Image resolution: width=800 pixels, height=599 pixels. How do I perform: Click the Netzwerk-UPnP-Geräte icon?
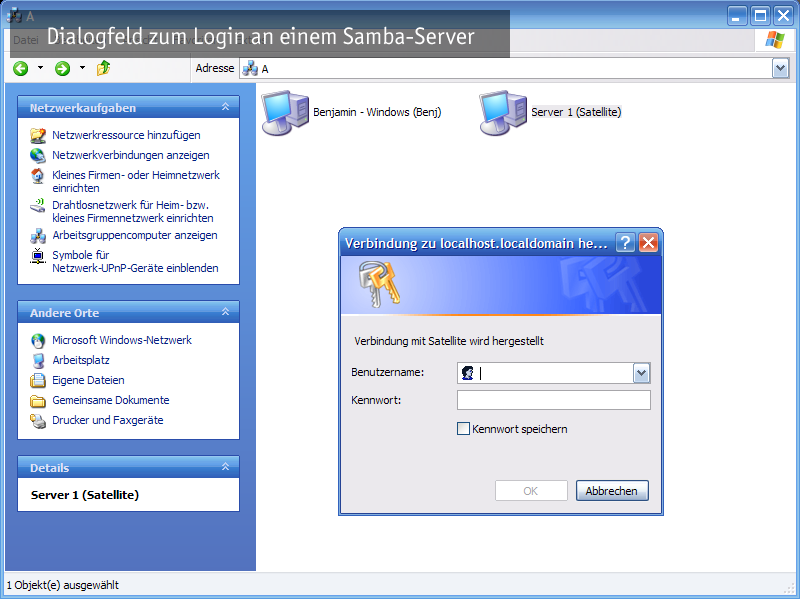pos(38,256)
